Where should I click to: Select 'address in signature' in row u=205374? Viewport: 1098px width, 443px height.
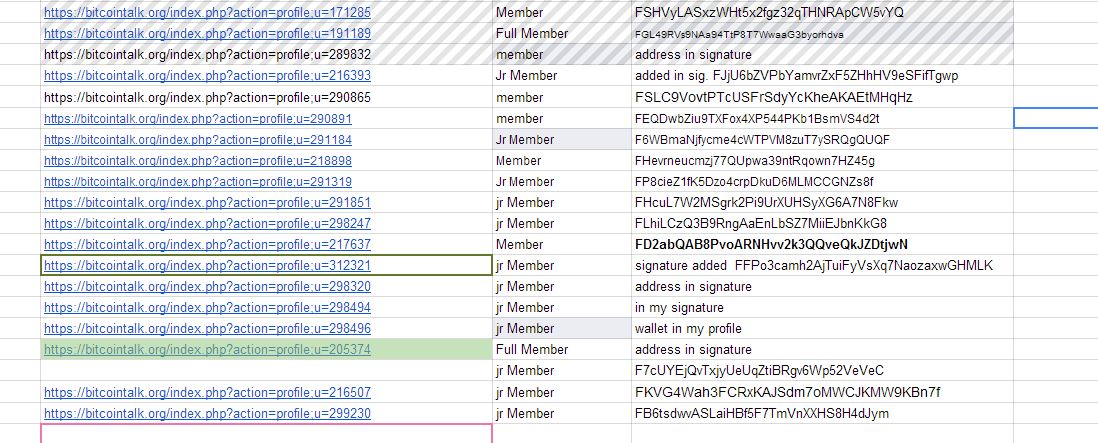coord(823,349)
